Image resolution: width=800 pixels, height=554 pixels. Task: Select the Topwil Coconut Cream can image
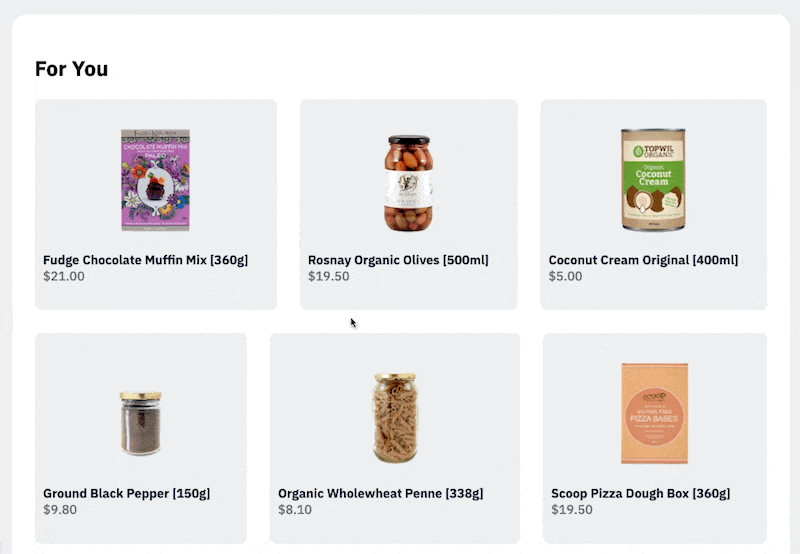653,180
